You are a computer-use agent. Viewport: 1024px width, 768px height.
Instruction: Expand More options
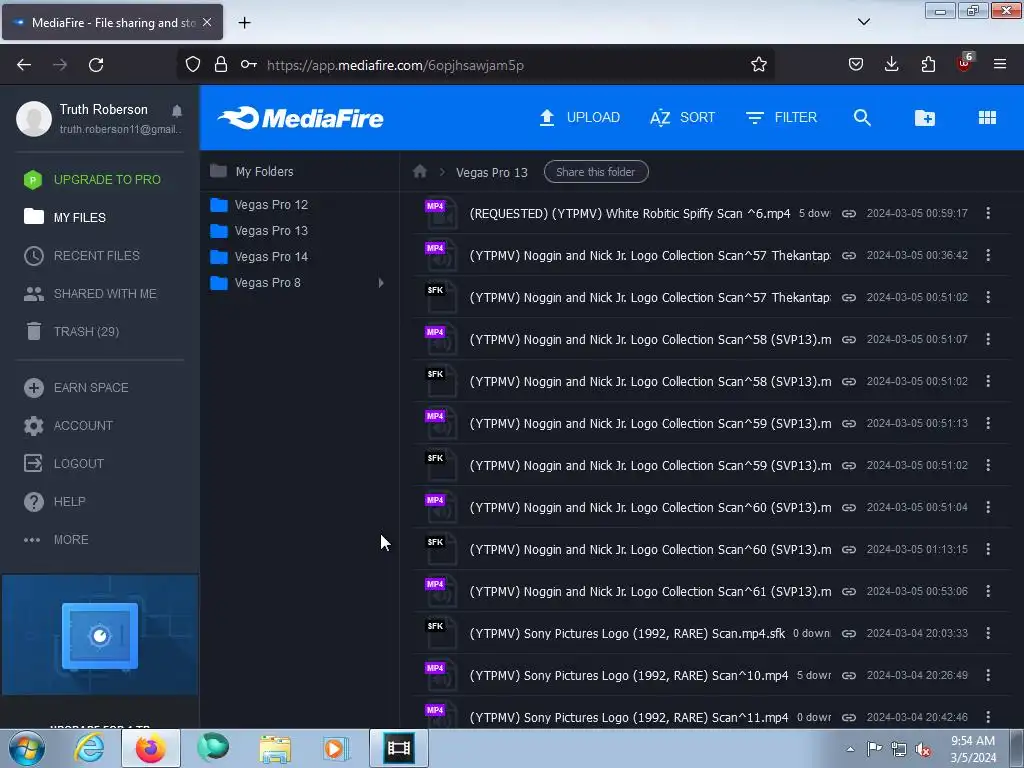pos(56,540)
